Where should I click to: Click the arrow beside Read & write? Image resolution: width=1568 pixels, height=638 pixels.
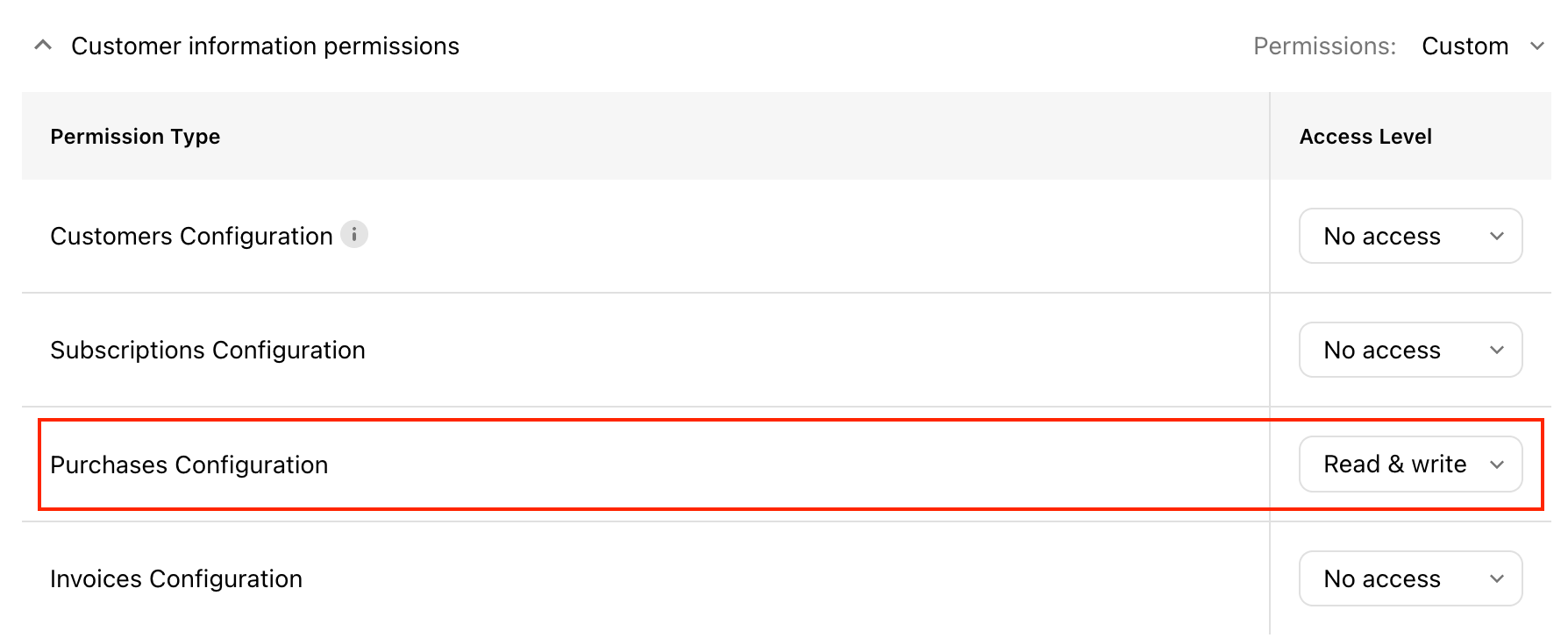pos(1497,464)
